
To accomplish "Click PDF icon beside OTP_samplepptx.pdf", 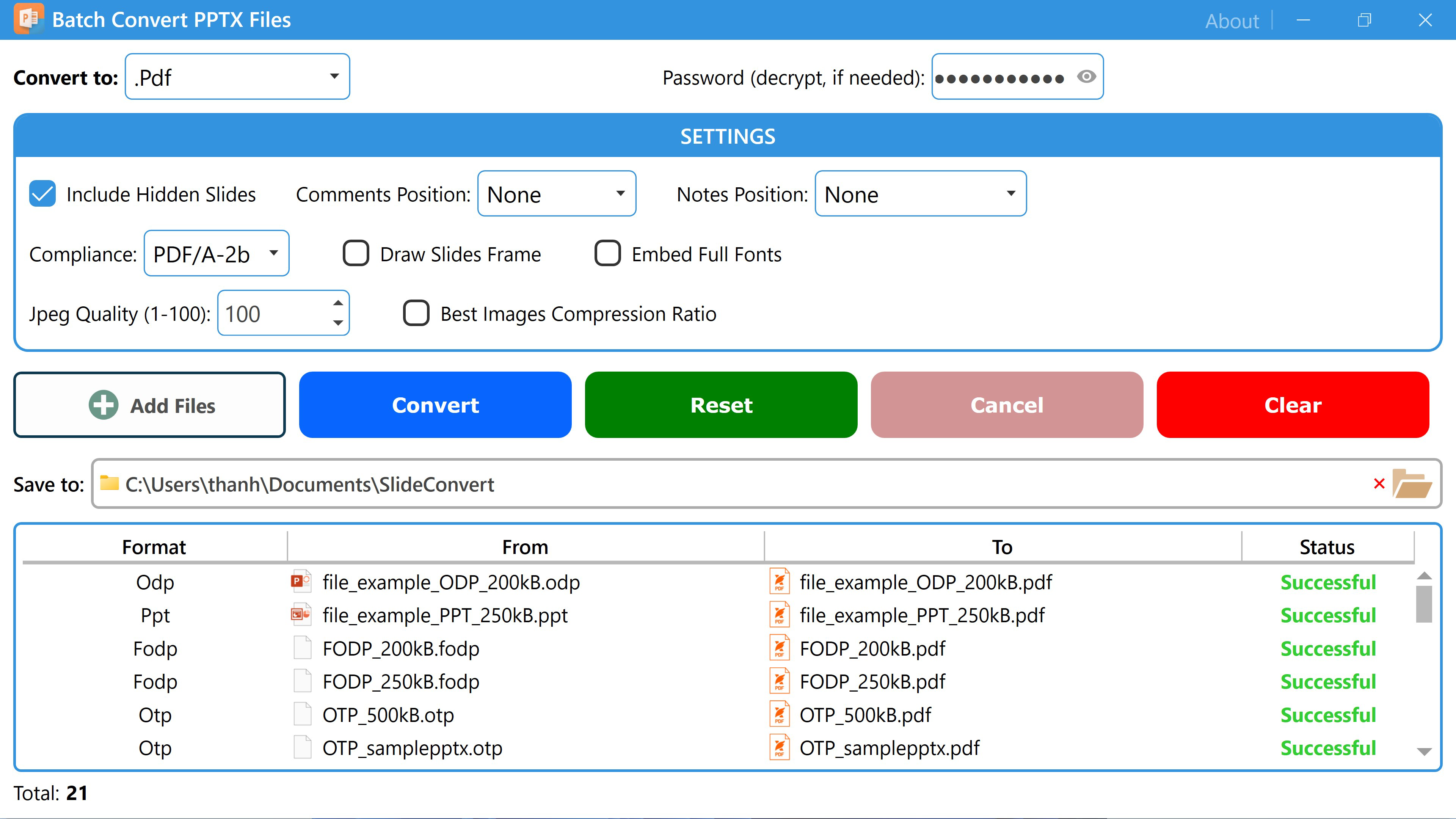I will point(780,747).
